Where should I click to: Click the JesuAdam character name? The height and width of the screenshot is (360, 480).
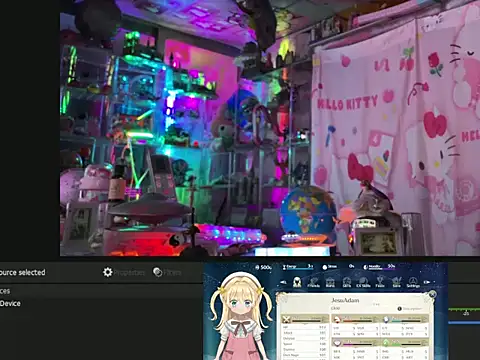pos(345,300)
